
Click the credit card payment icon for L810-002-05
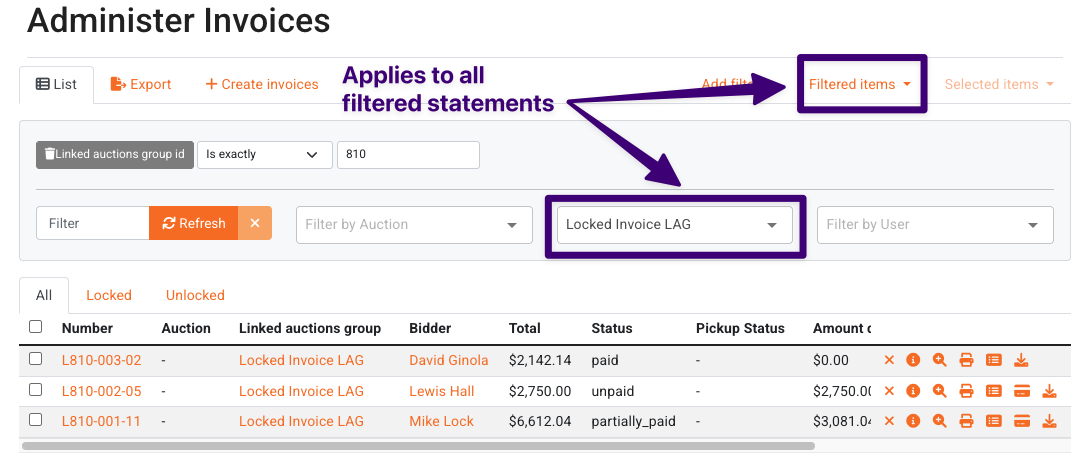pos(1022,391)
